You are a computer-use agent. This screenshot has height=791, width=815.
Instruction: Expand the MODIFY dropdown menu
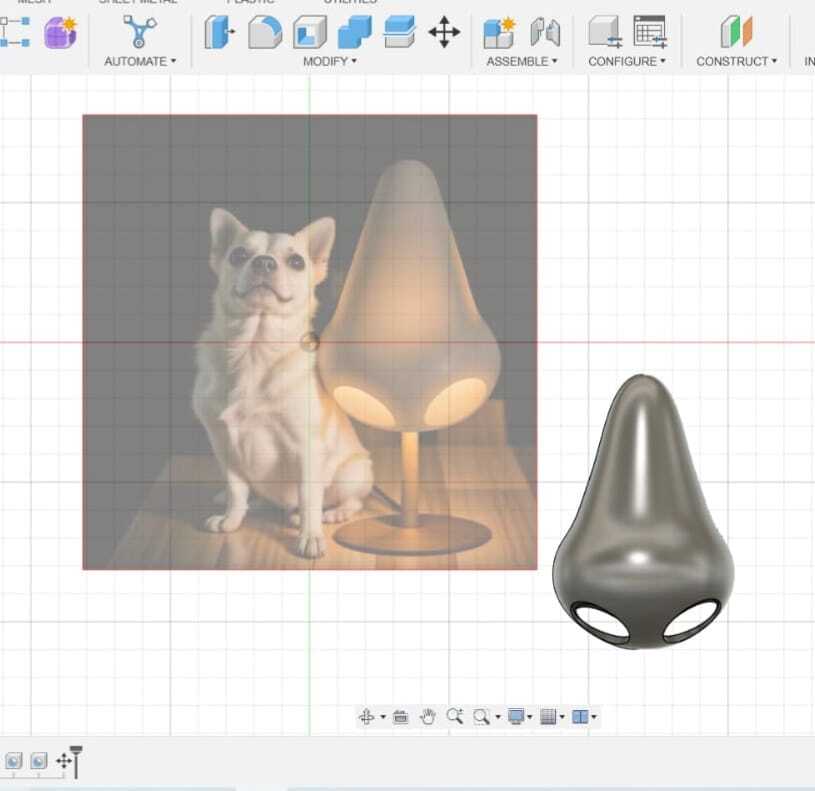click(x=330, y=61)
